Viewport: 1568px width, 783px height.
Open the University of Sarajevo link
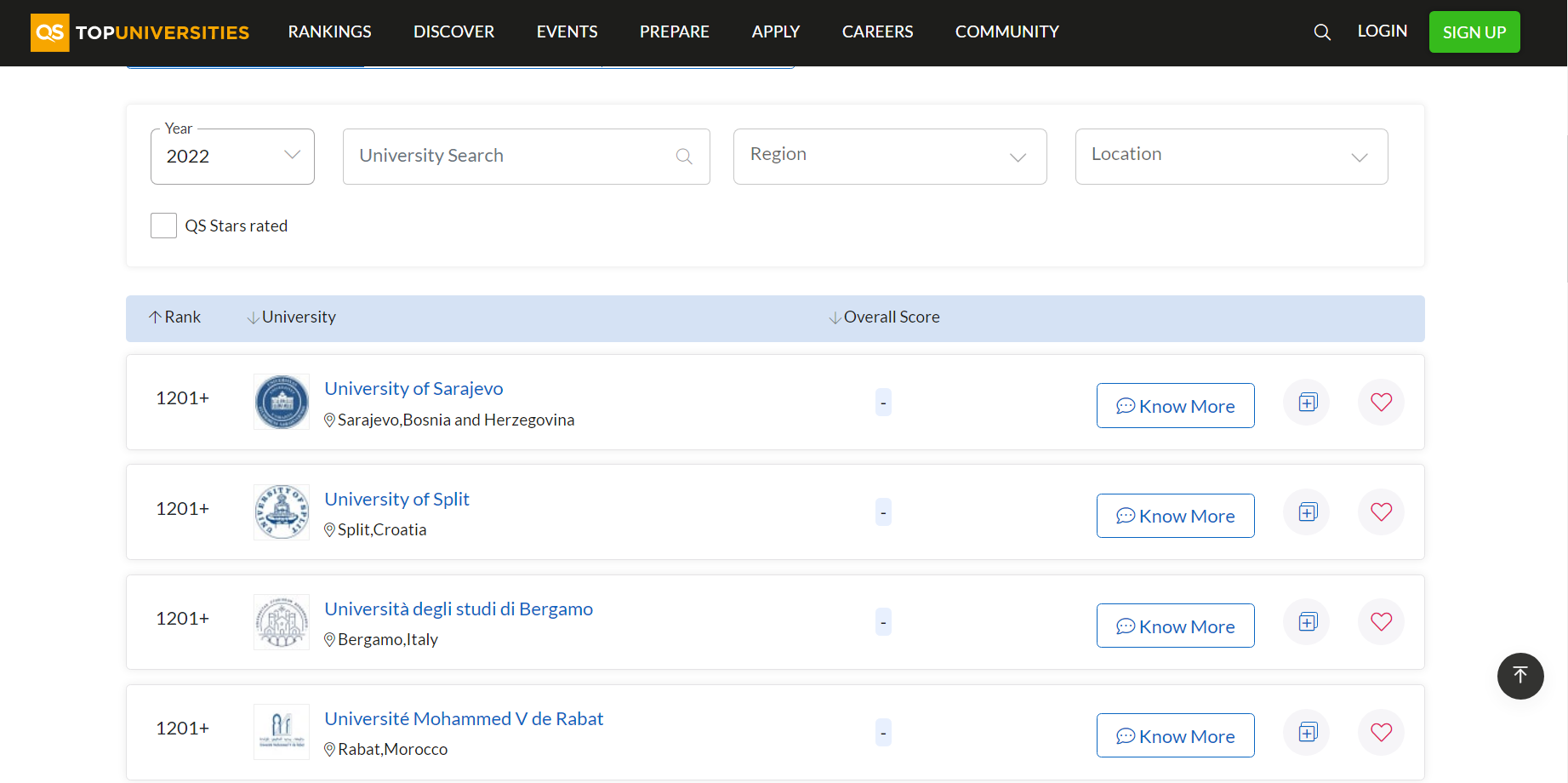[413, 389]
